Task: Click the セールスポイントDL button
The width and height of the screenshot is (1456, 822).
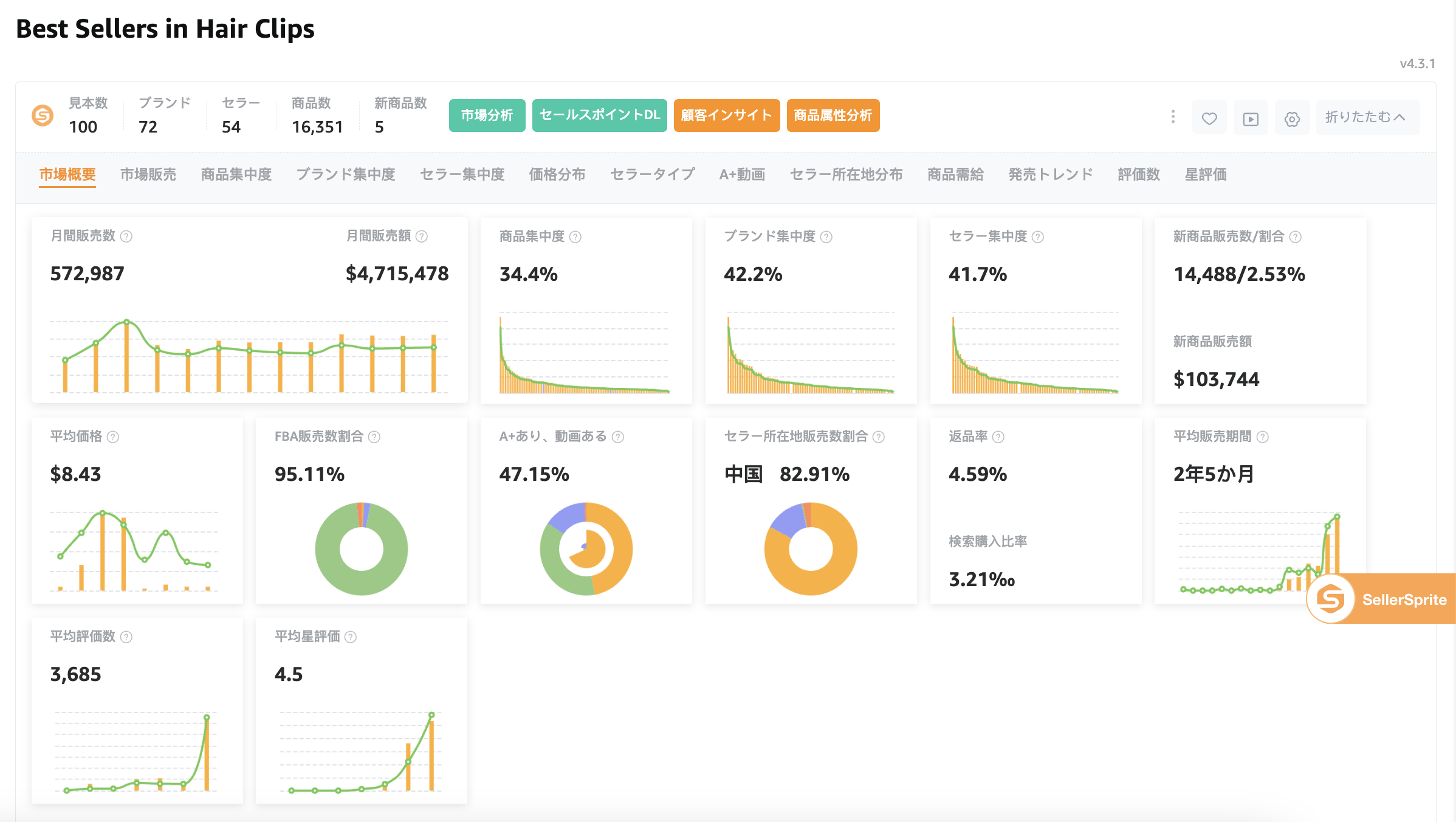Action: pos(600,116)
